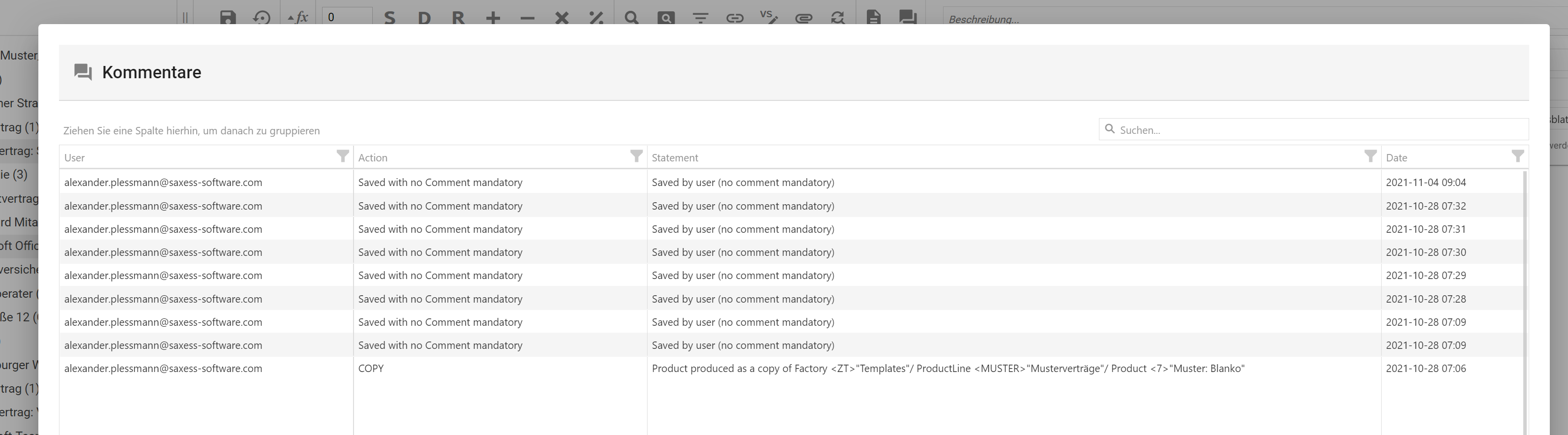Click the link chain icon
1568x435 pixels.
(x=735, y=17)
